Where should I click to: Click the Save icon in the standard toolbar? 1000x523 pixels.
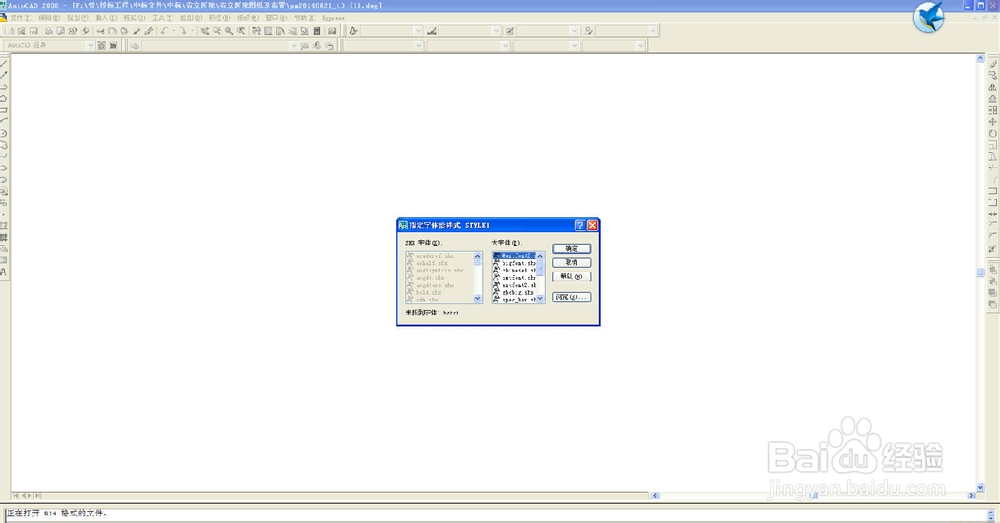33,31
